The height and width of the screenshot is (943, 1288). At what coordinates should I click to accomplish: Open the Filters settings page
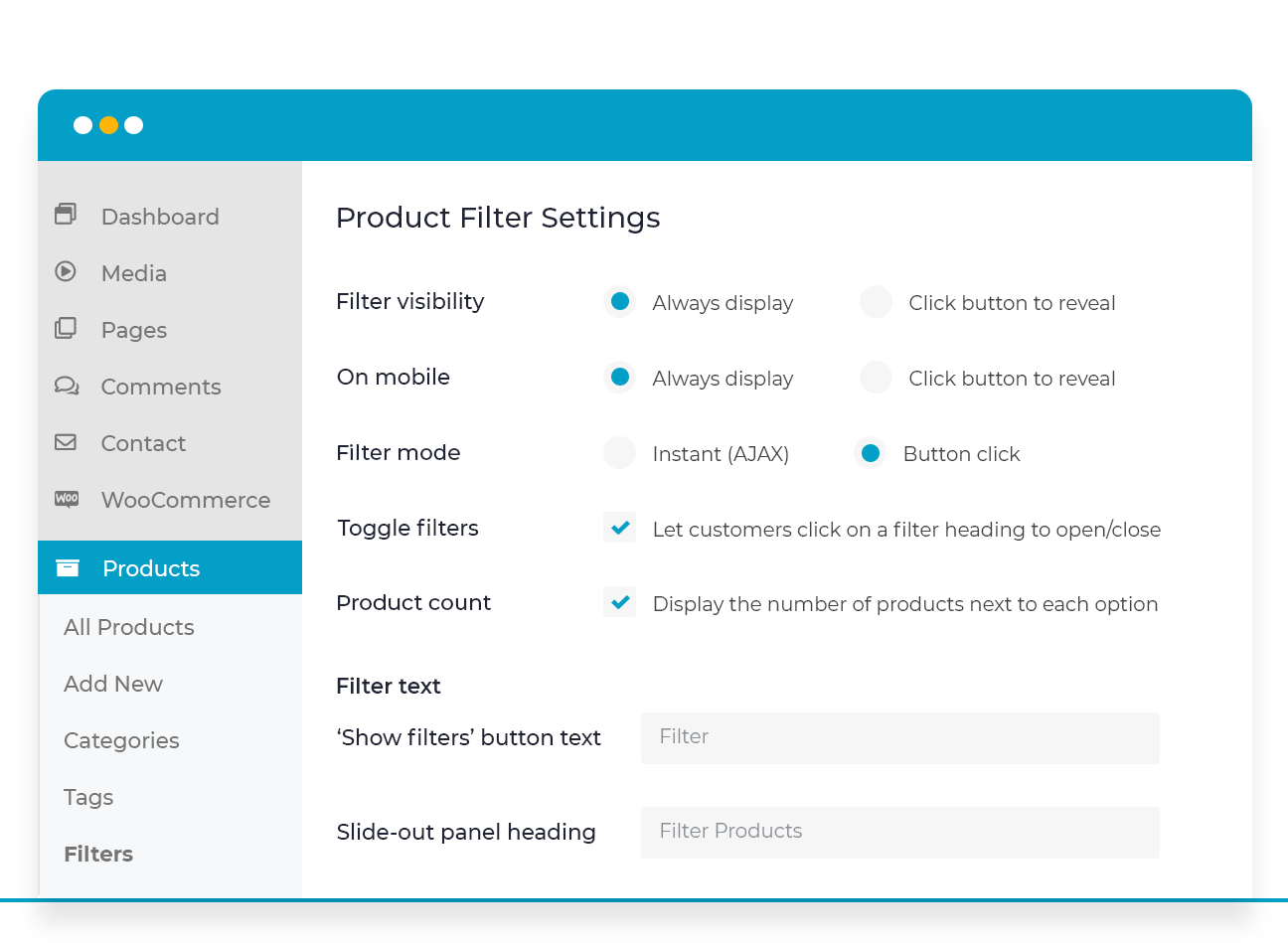(x=97, y=854)
